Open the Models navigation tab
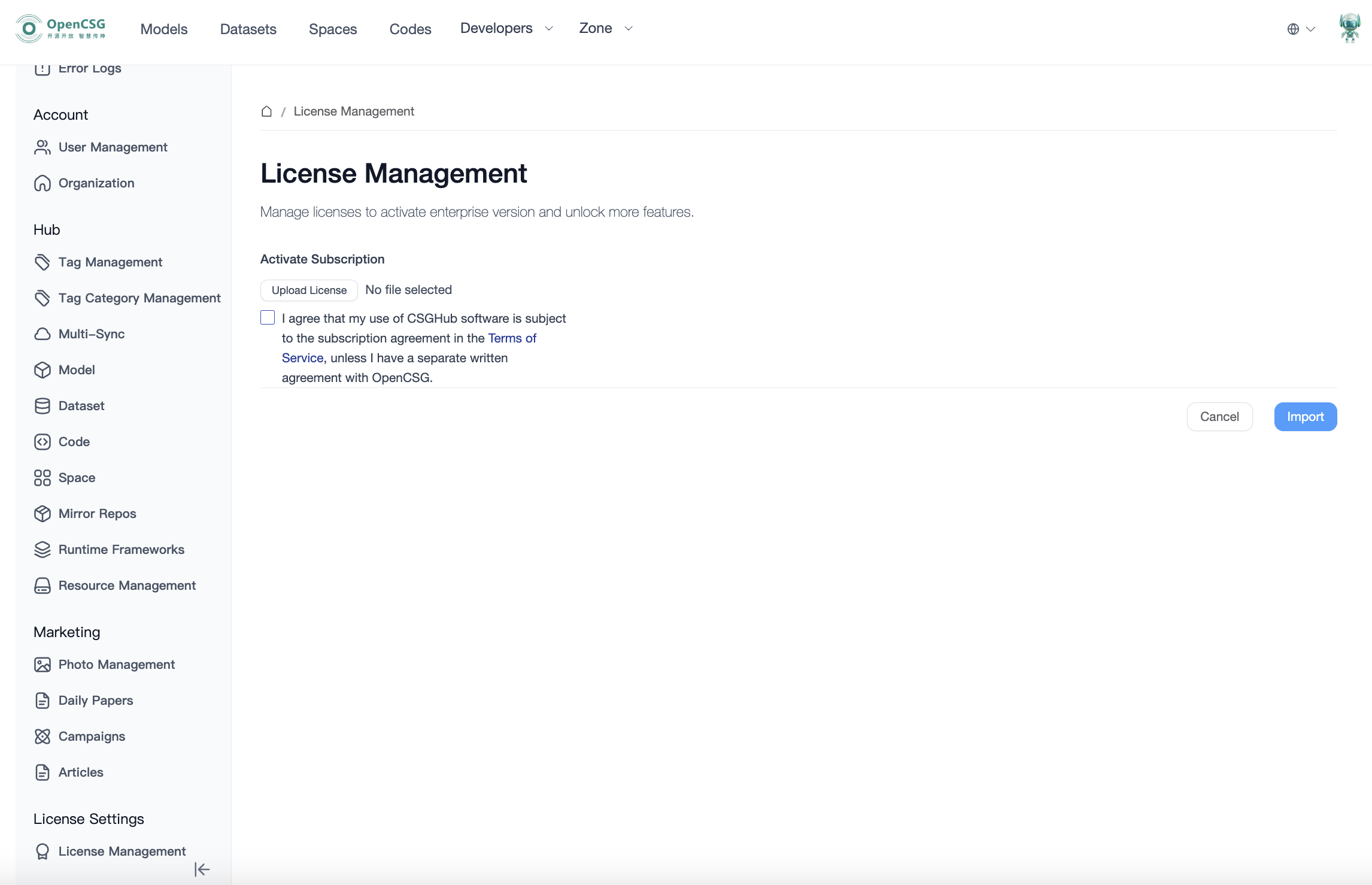This screenshot has width=1372, height=885. (x=164, y=29)
